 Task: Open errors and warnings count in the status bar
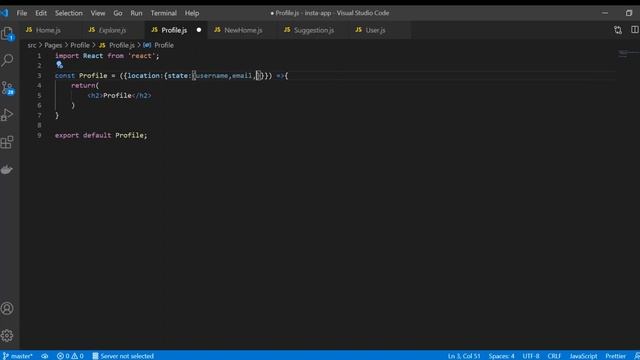[x=70, y=356]
